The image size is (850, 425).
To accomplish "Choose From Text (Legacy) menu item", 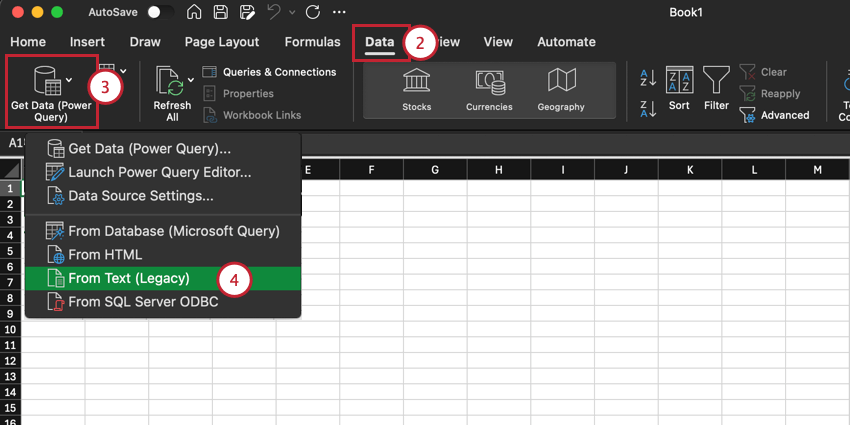I will (x=128, y=278).
